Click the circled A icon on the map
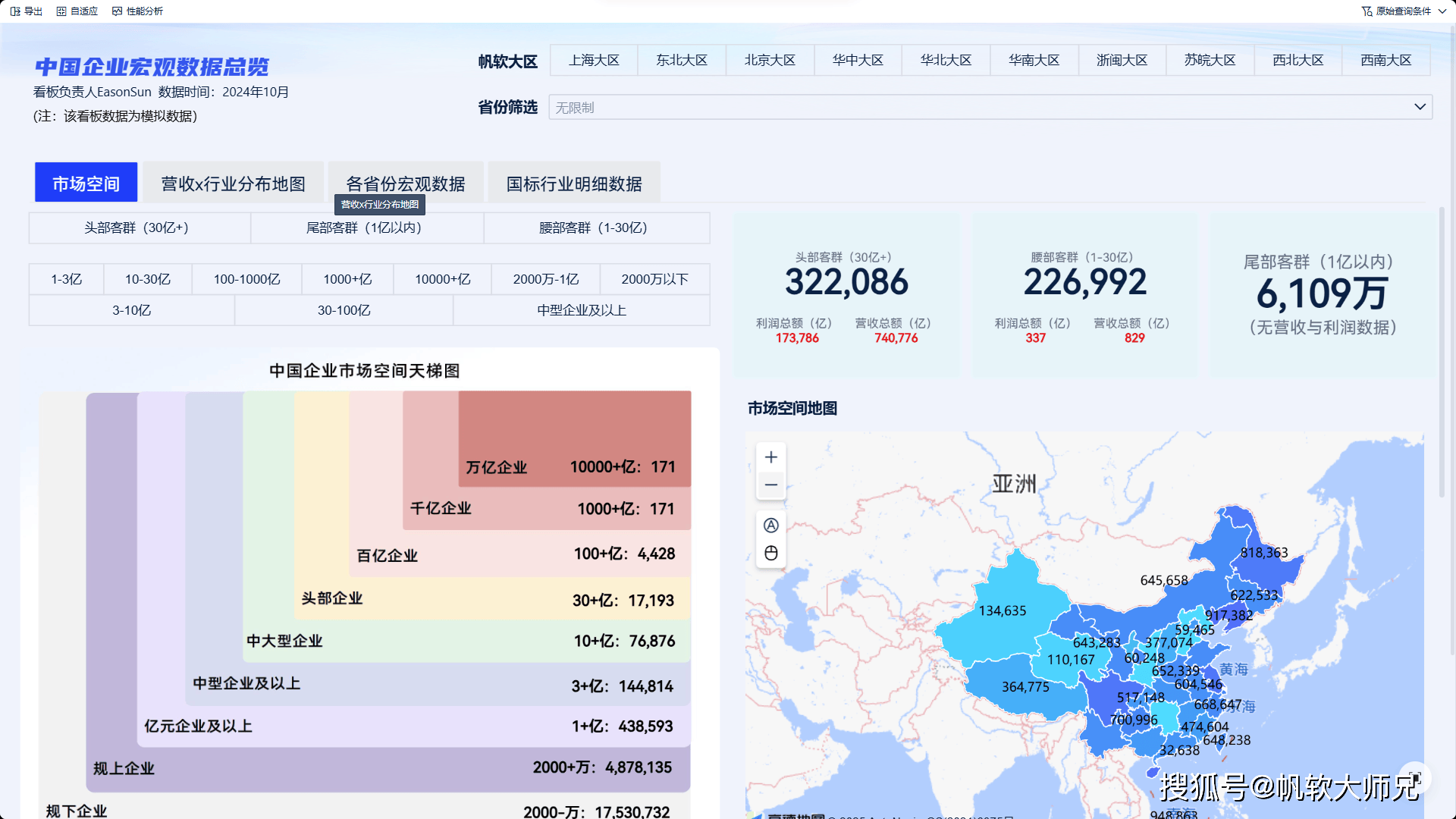The height and width of the screenshot is (819, 1456). pos(770,525)
